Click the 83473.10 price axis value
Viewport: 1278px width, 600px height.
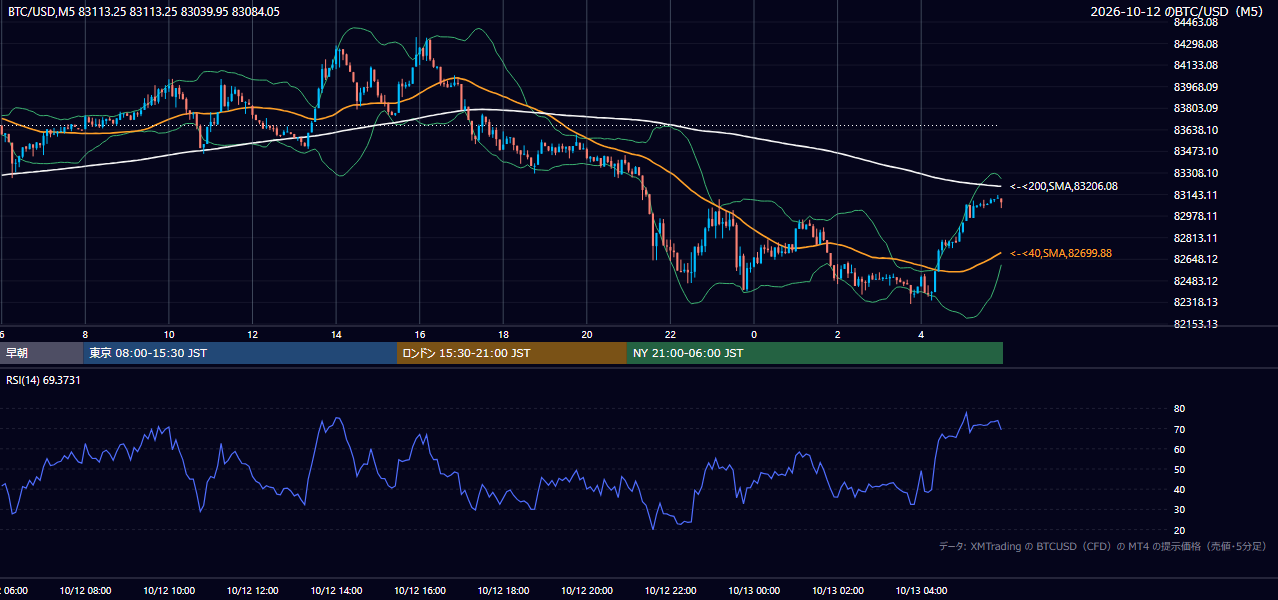pyautogui.click(x=1195, y=151)
